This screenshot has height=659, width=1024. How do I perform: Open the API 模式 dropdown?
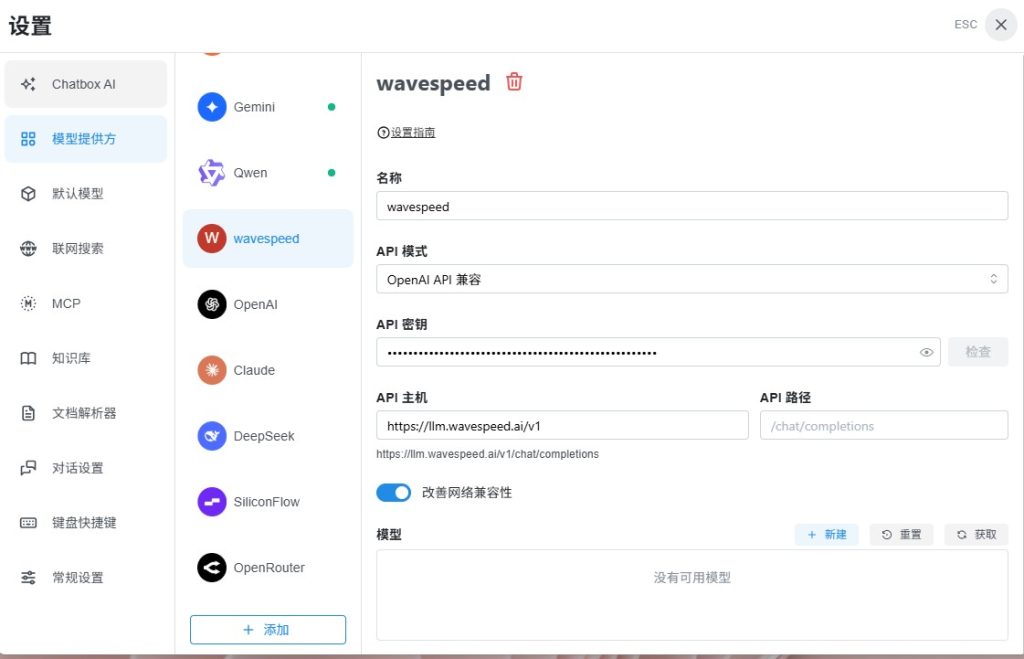692,280
